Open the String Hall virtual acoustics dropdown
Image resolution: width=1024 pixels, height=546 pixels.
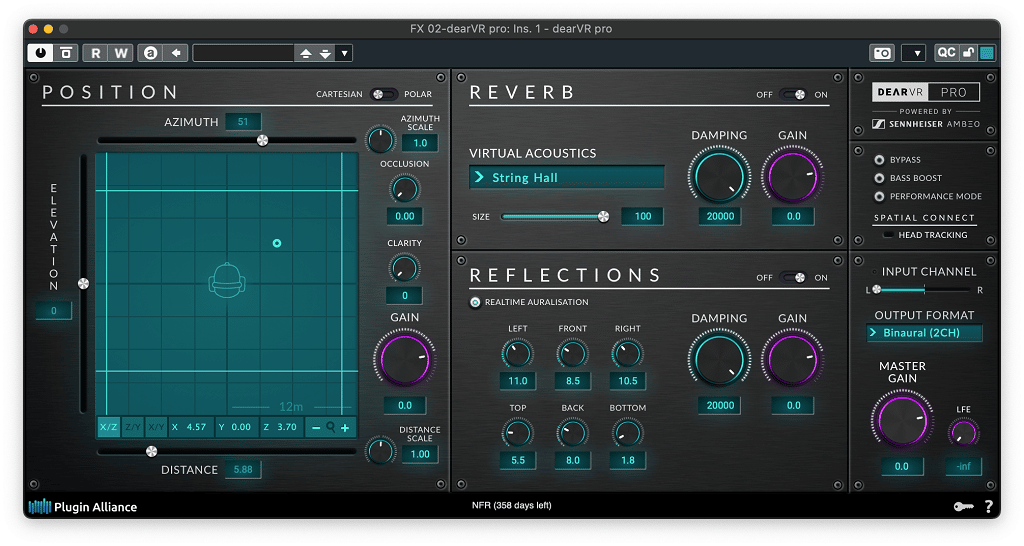tap(567, 178)
